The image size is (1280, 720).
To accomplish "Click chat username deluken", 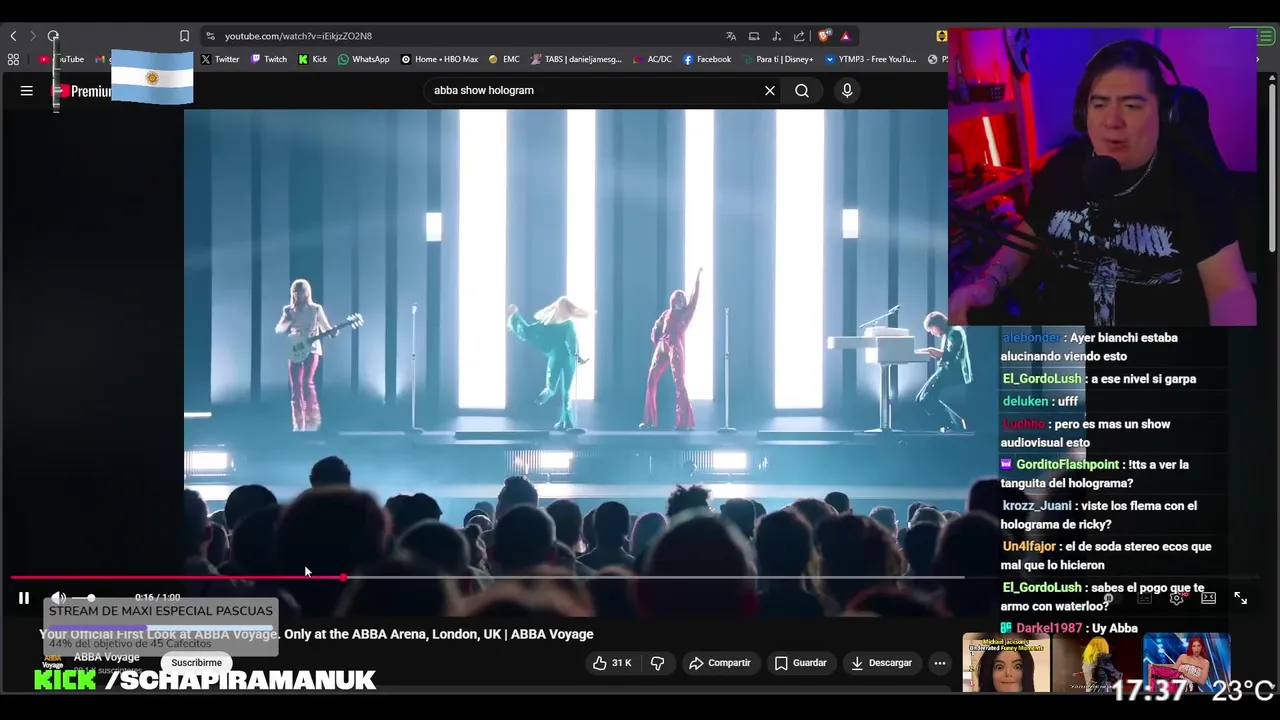I will click(x=1025, y=401).
